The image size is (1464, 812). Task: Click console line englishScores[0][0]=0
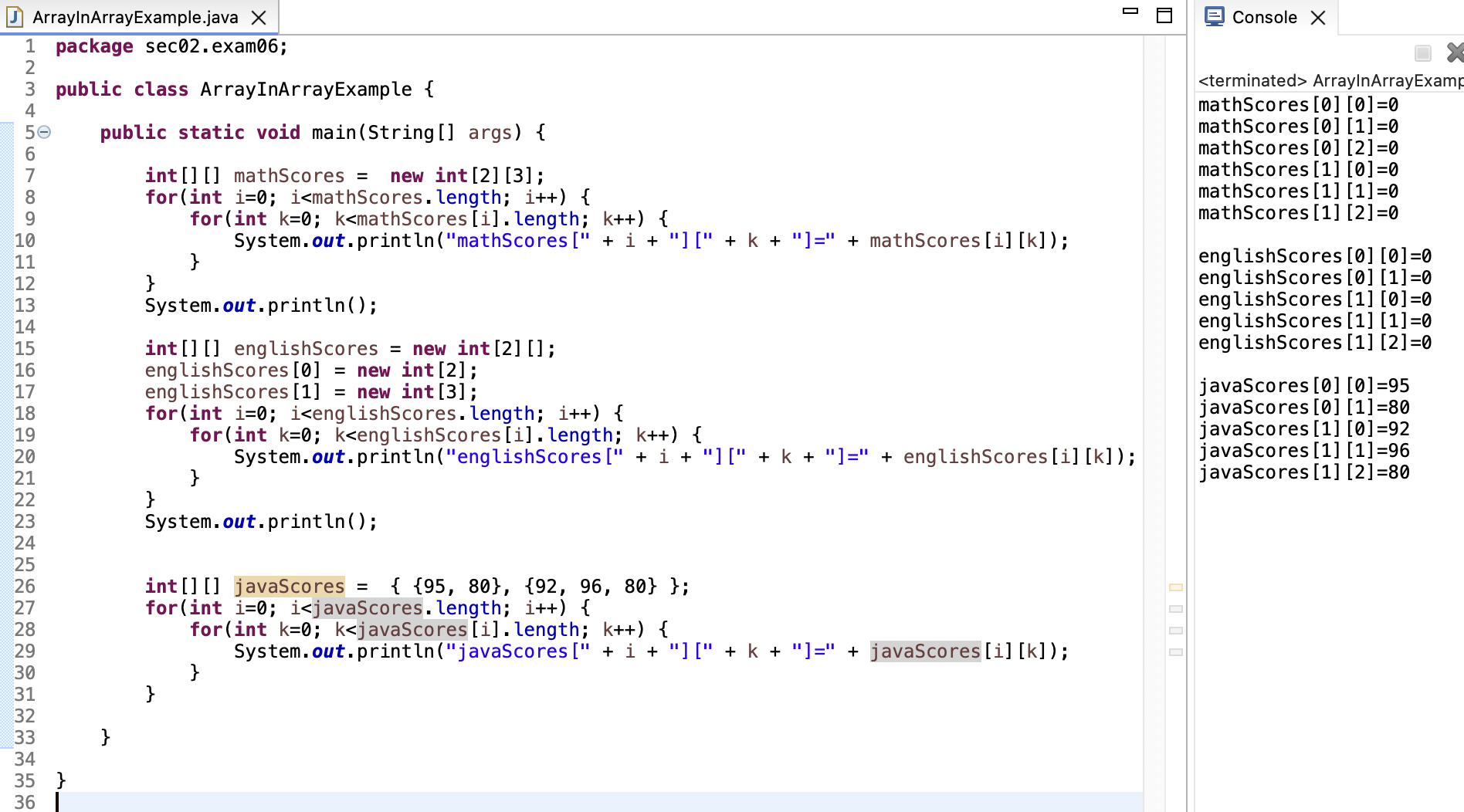(1315, 256)
